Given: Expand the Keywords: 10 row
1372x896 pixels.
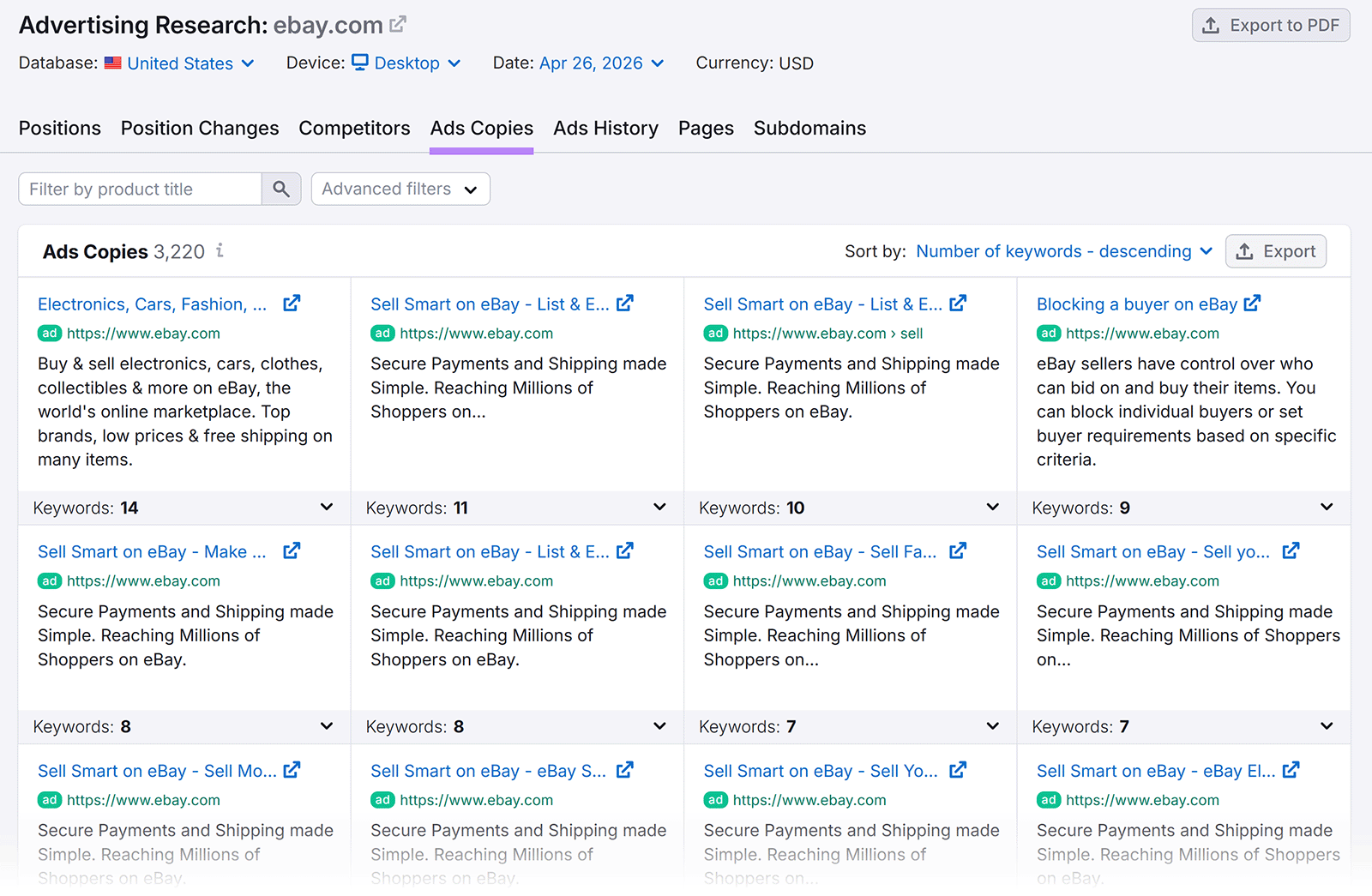Looking at the screenshot, I should click(x=850, y=508).
